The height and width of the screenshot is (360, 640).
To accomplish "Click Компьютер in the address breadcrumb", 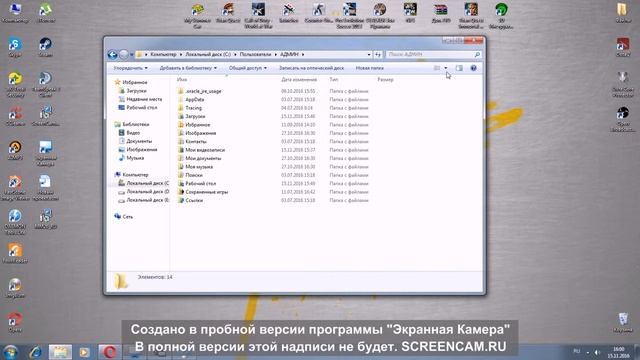I will (163, 54).
